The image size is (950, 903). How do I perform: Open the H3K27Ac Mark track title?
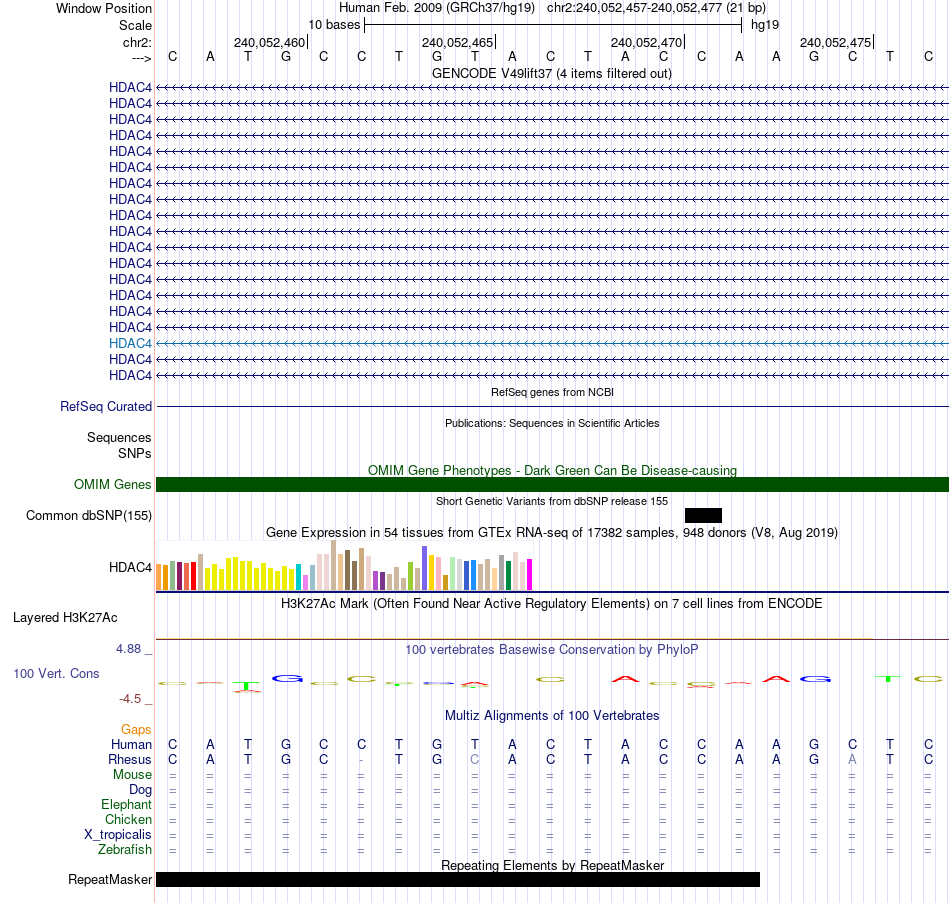[552, 603]
